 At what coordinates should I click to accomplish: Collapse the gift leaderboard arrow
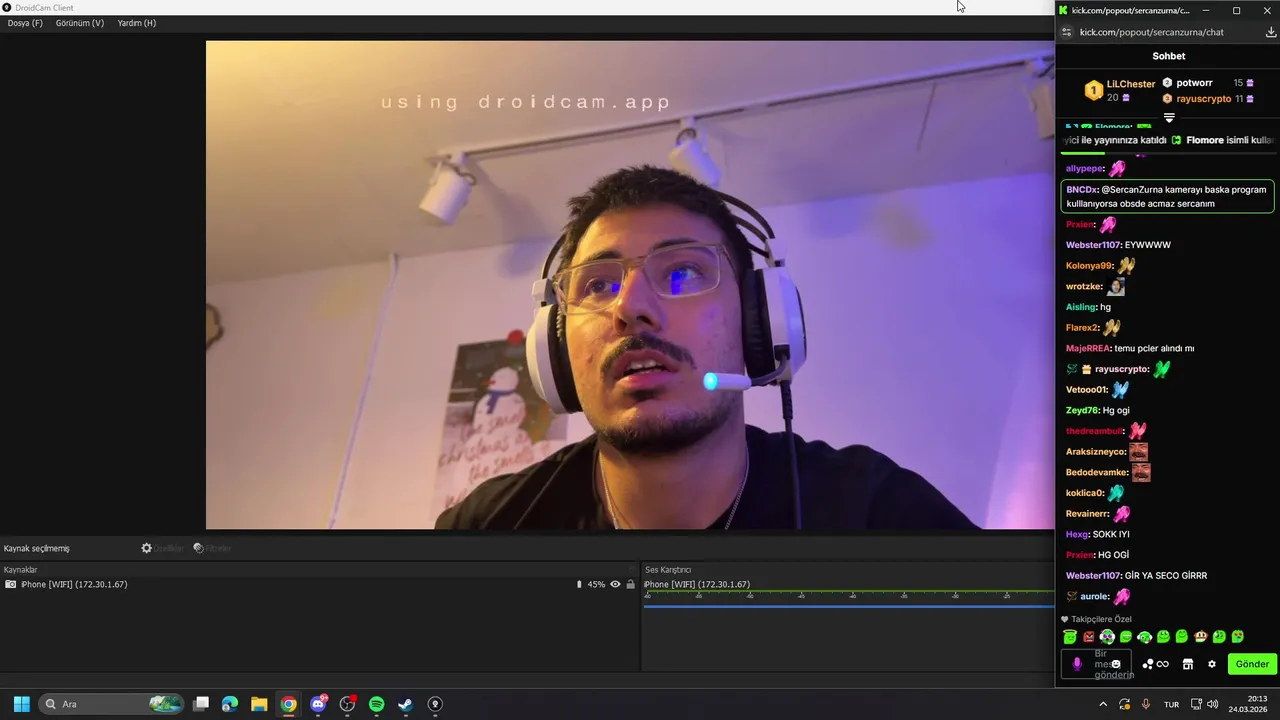coord(1169,118)
